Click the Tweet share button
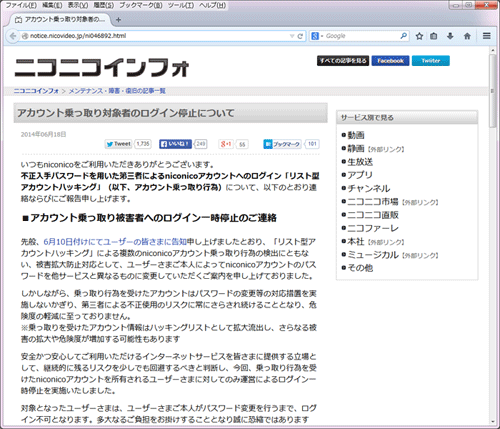 [x=118, y=144]
